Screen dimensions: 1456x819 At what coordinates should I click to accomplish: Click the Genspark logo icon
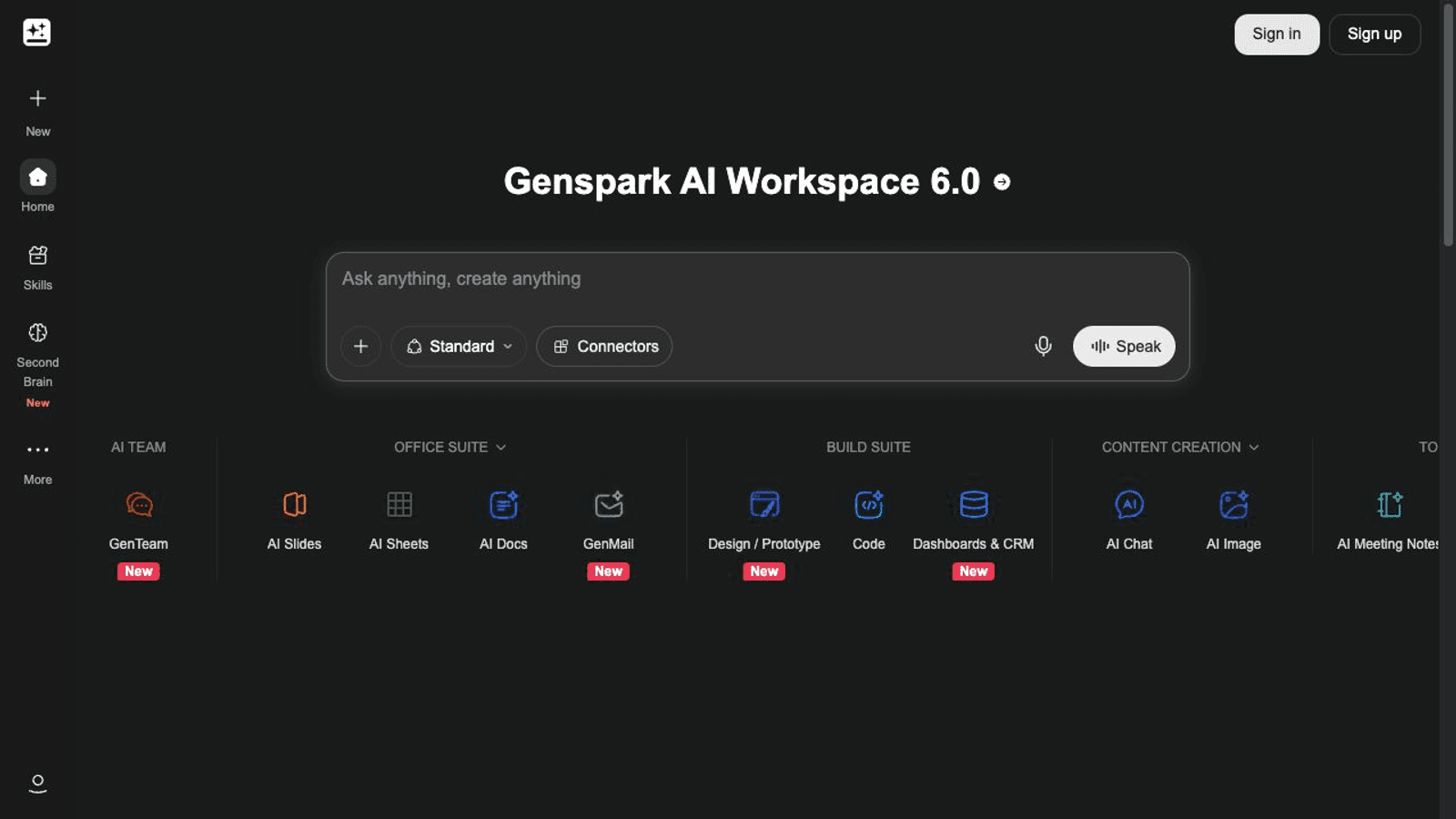tap(37, 33)
